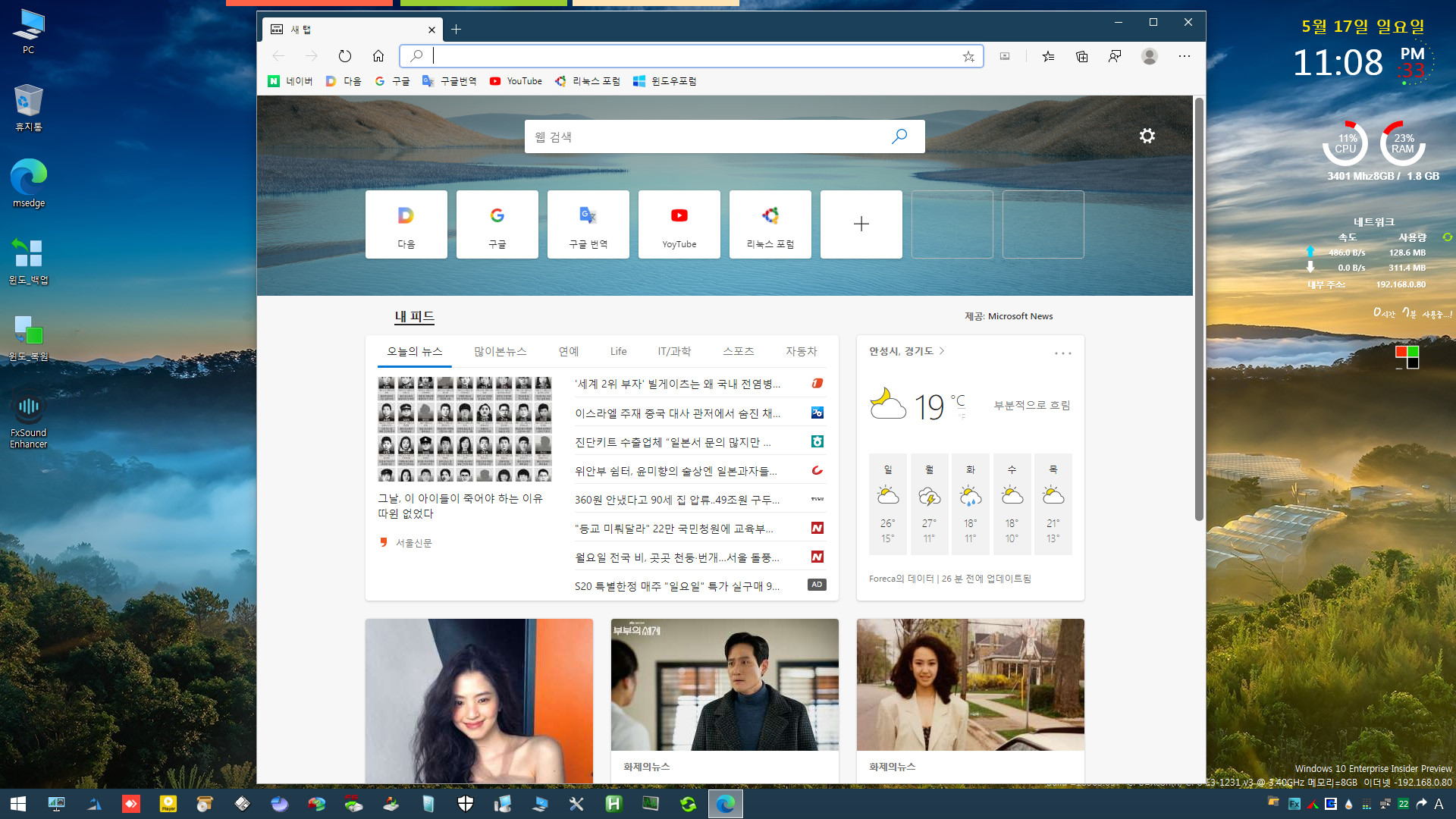Open the YoyTube quick link tile
This screenshot has height=819, width=1456.
tap(679, 224)
